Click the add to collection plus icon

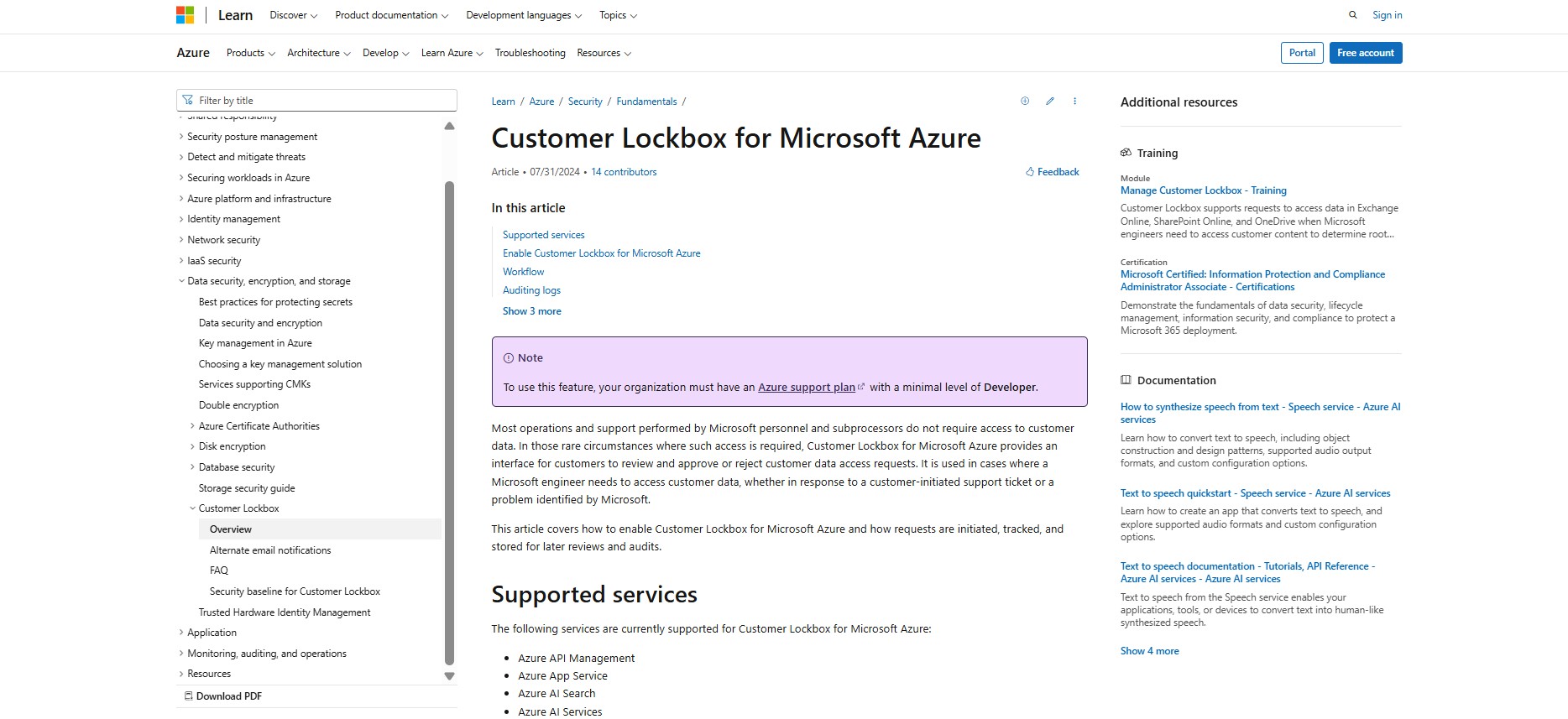coord(1024,102)
